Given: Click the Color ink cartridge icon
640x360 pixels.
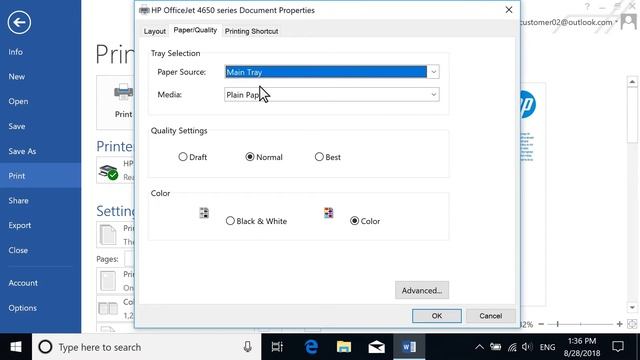Looking at the screenshot, I should pyautogui.click(x=328, y=213).
